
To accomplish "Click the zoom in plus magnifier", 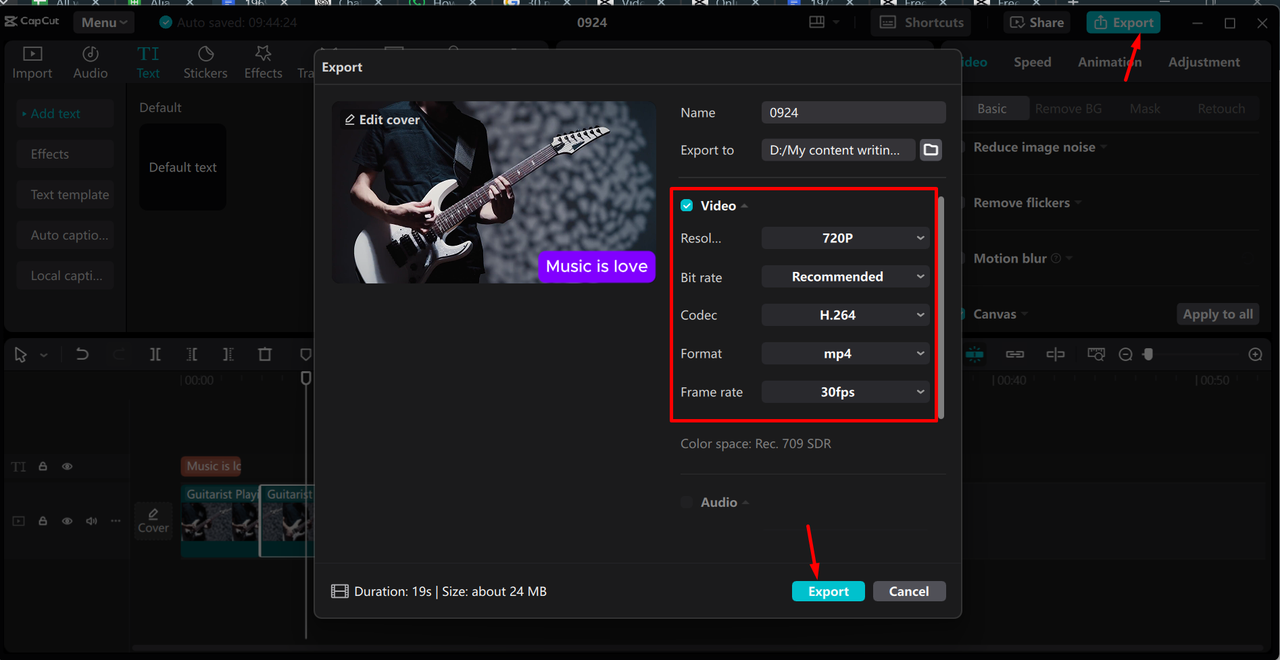I will [1255, 355].
